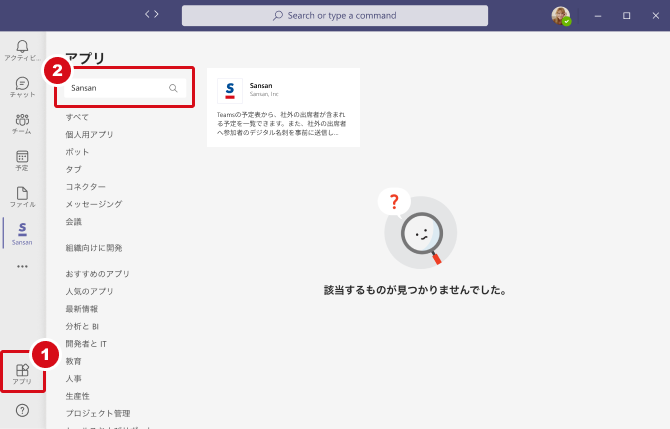Image resolution: width=670 pixels, height=429 pixels.
Task: Select the プロジェクト管理 category
Action: coord(97,414)
